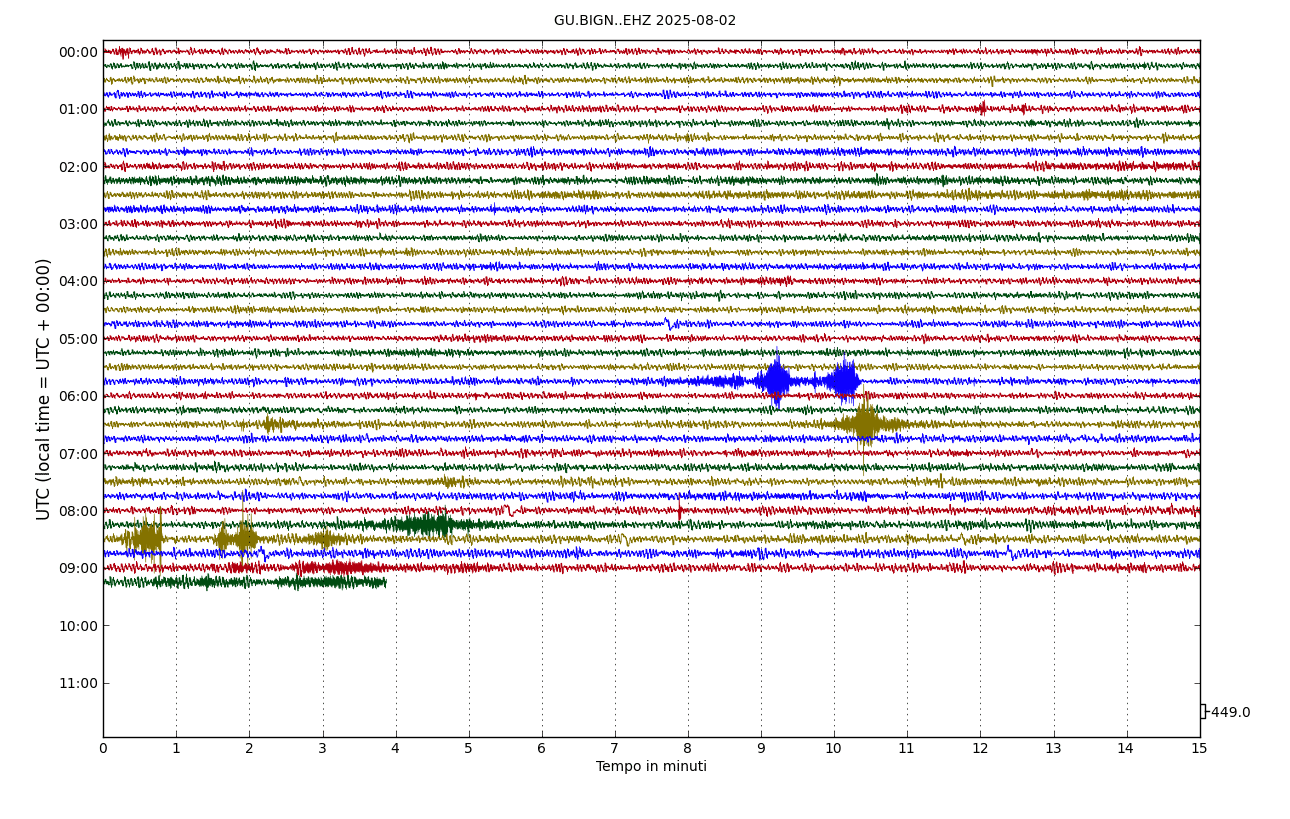Select the 10:00 time label
The image size is (1290, 819).
[78, 626]
